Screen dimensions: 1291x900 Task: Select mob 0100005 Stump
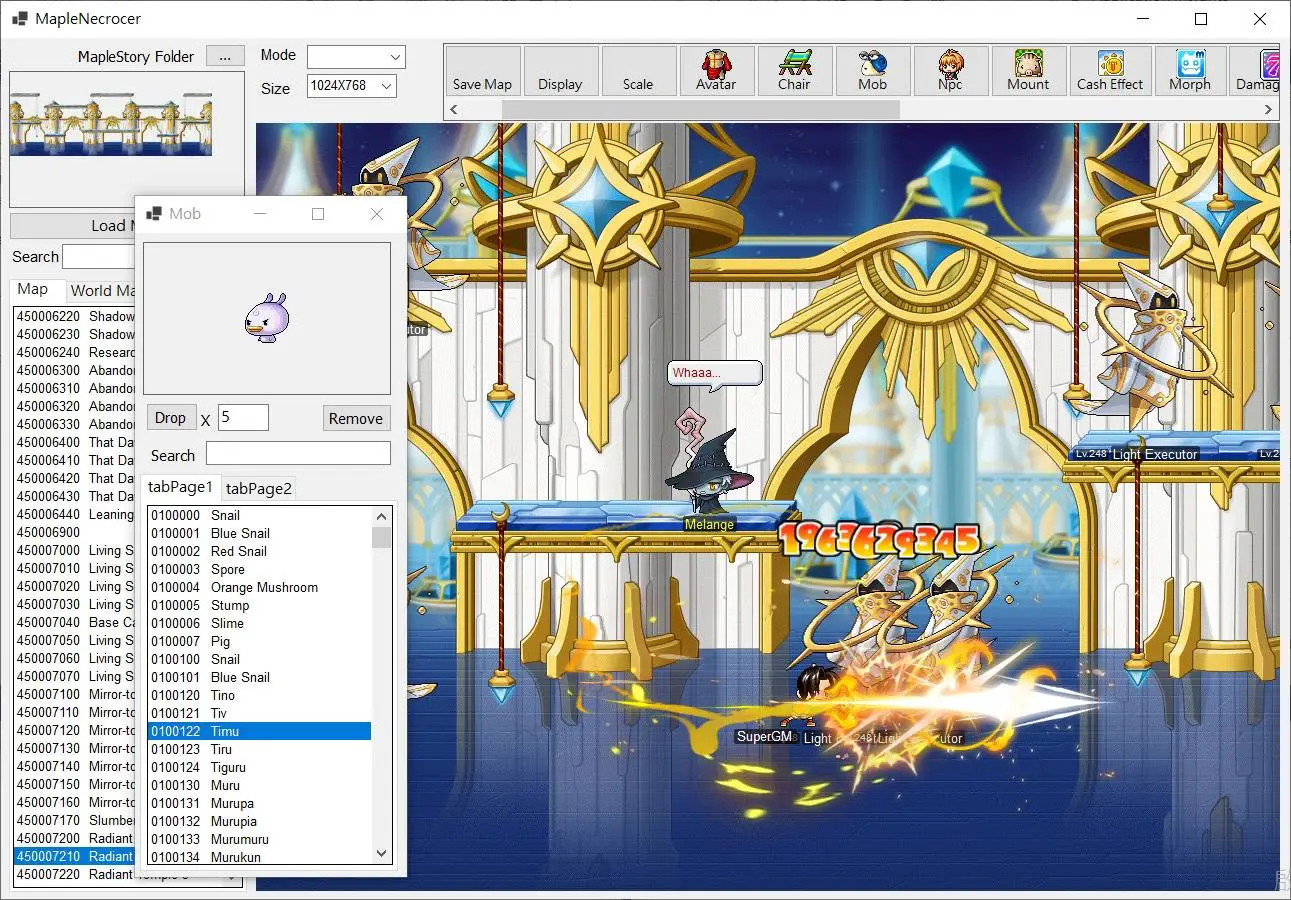click(x=259, y=605)
